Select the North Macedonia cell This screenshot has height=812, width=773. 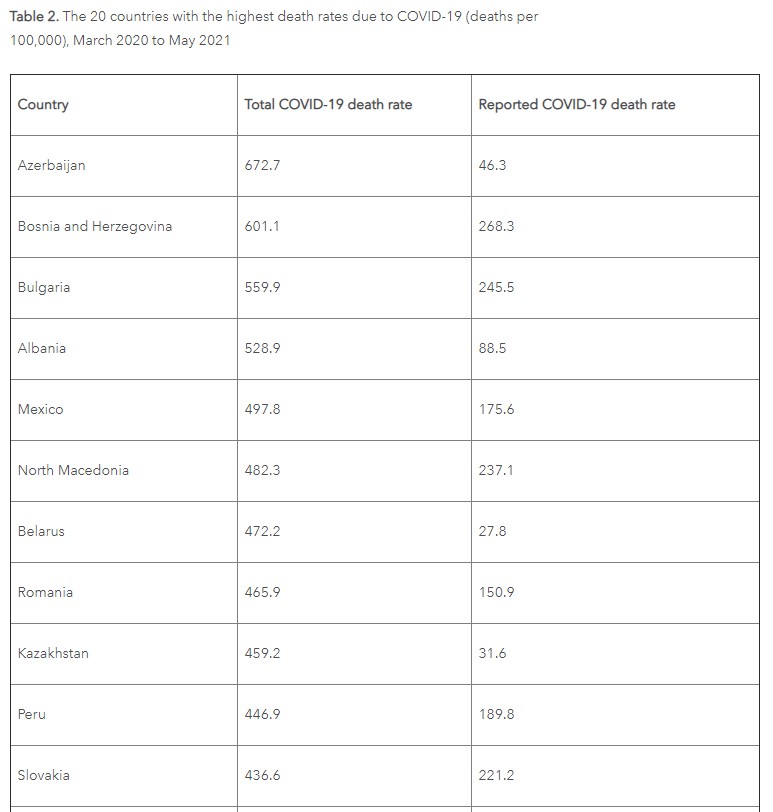point(73,470)
